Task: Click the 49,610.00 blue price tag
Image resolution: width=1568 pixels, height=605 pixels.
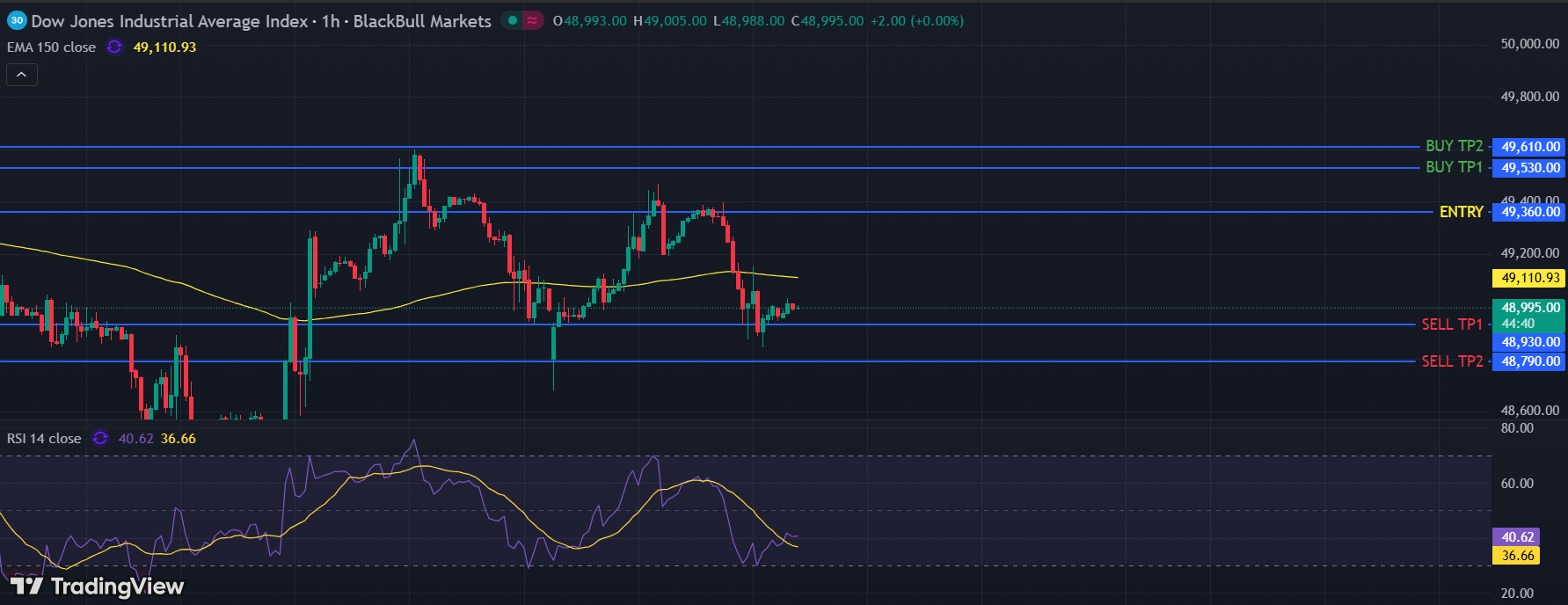Action: 1530,147
